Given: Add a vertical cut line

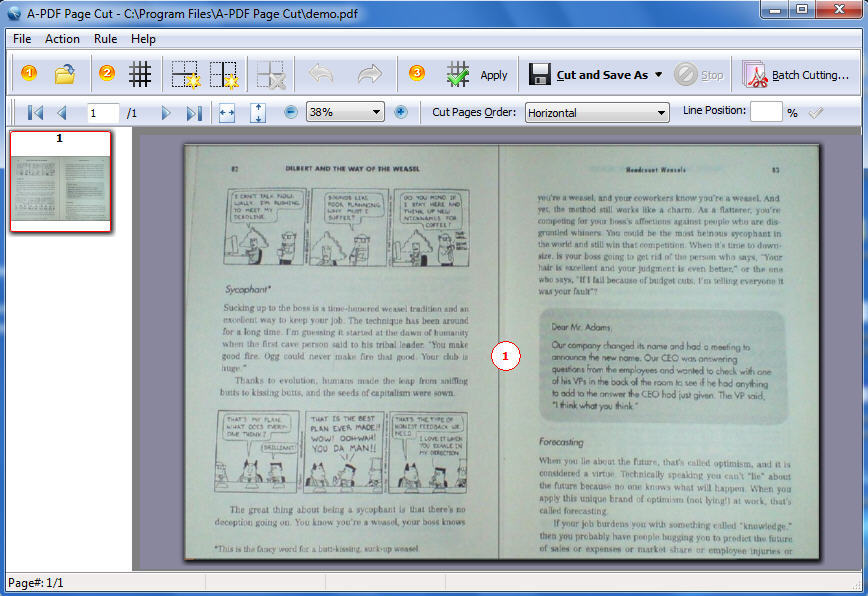Looking at the screenshot, I should coord(223,74).
